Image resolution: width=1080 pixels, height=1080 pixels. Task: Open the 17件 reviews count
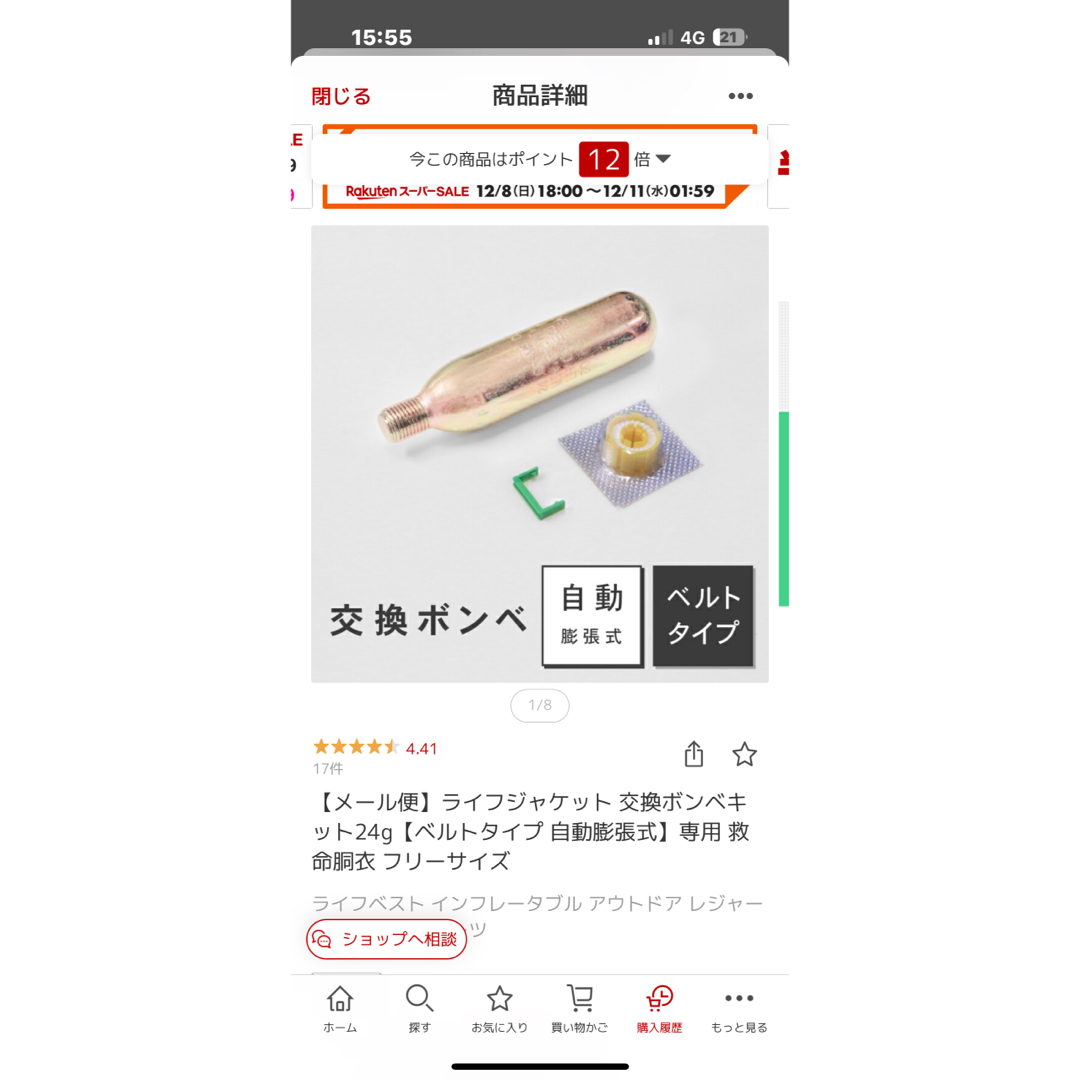[328, 769]
